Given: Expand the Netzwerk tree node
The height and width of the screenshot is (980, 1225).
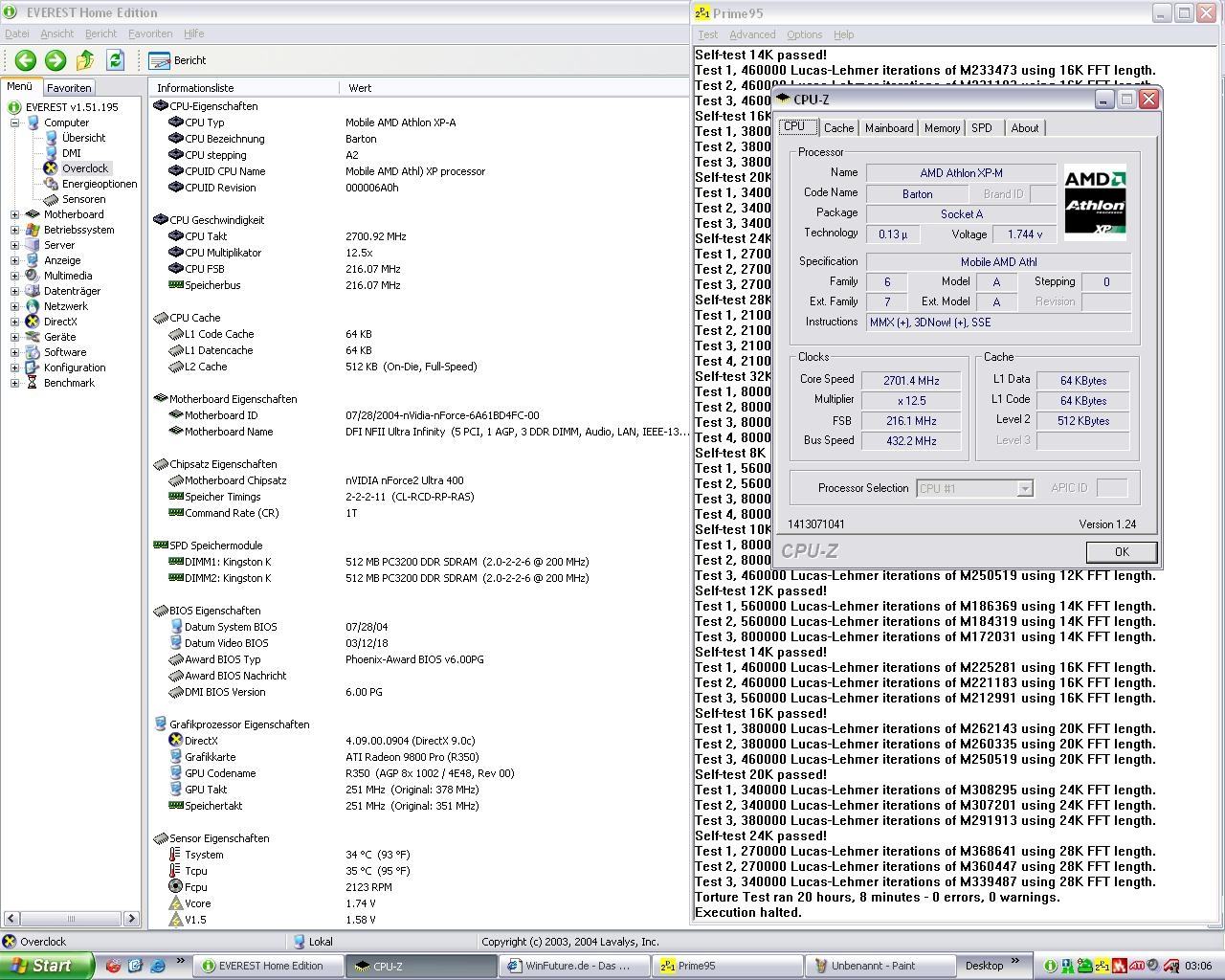Looking at the screenshot, I should [15, 306].
